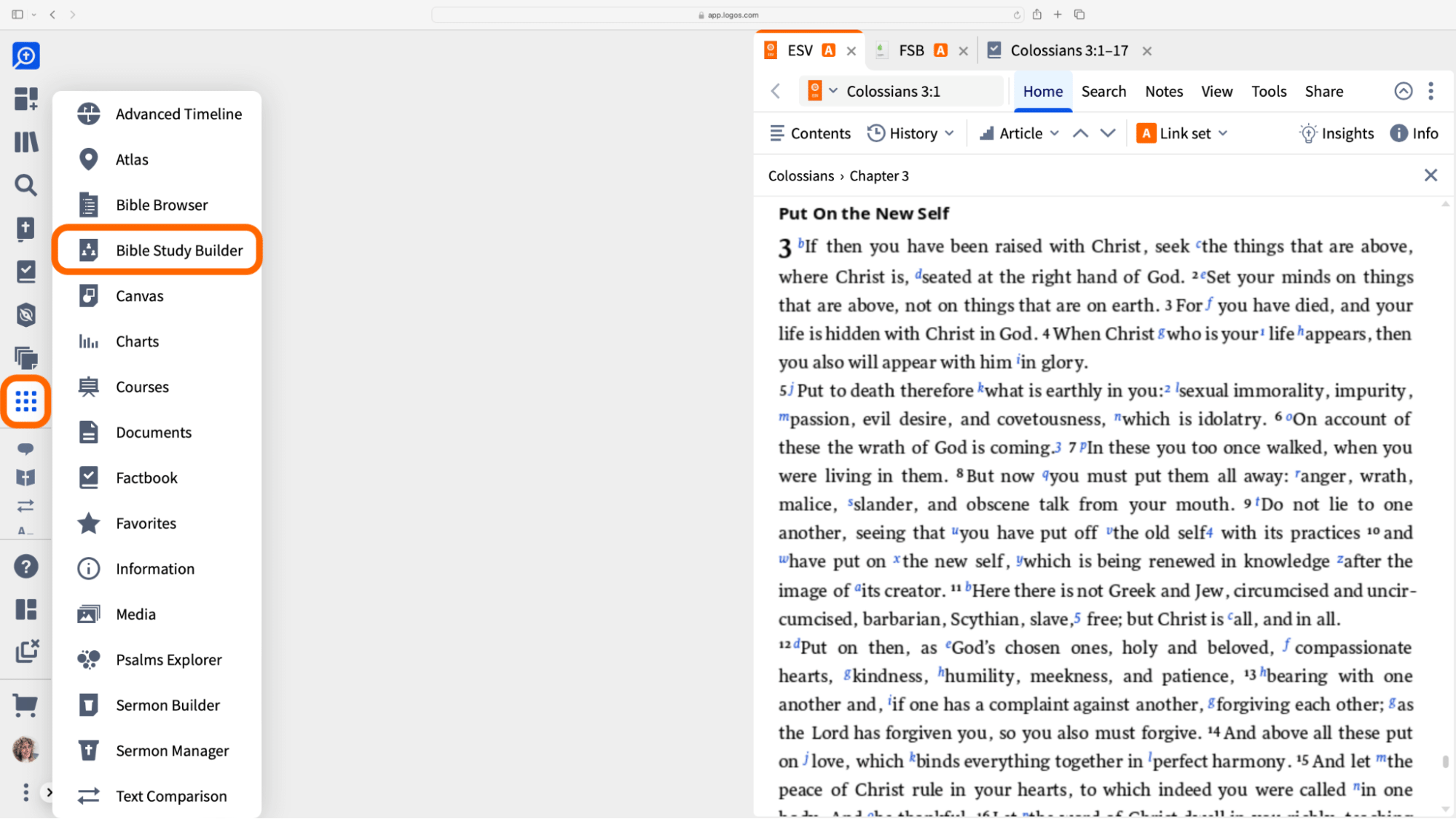Select the View ribbon tab
Image resolution: width=1456 pixels, height=819 pixels.
click(1216, 92)
